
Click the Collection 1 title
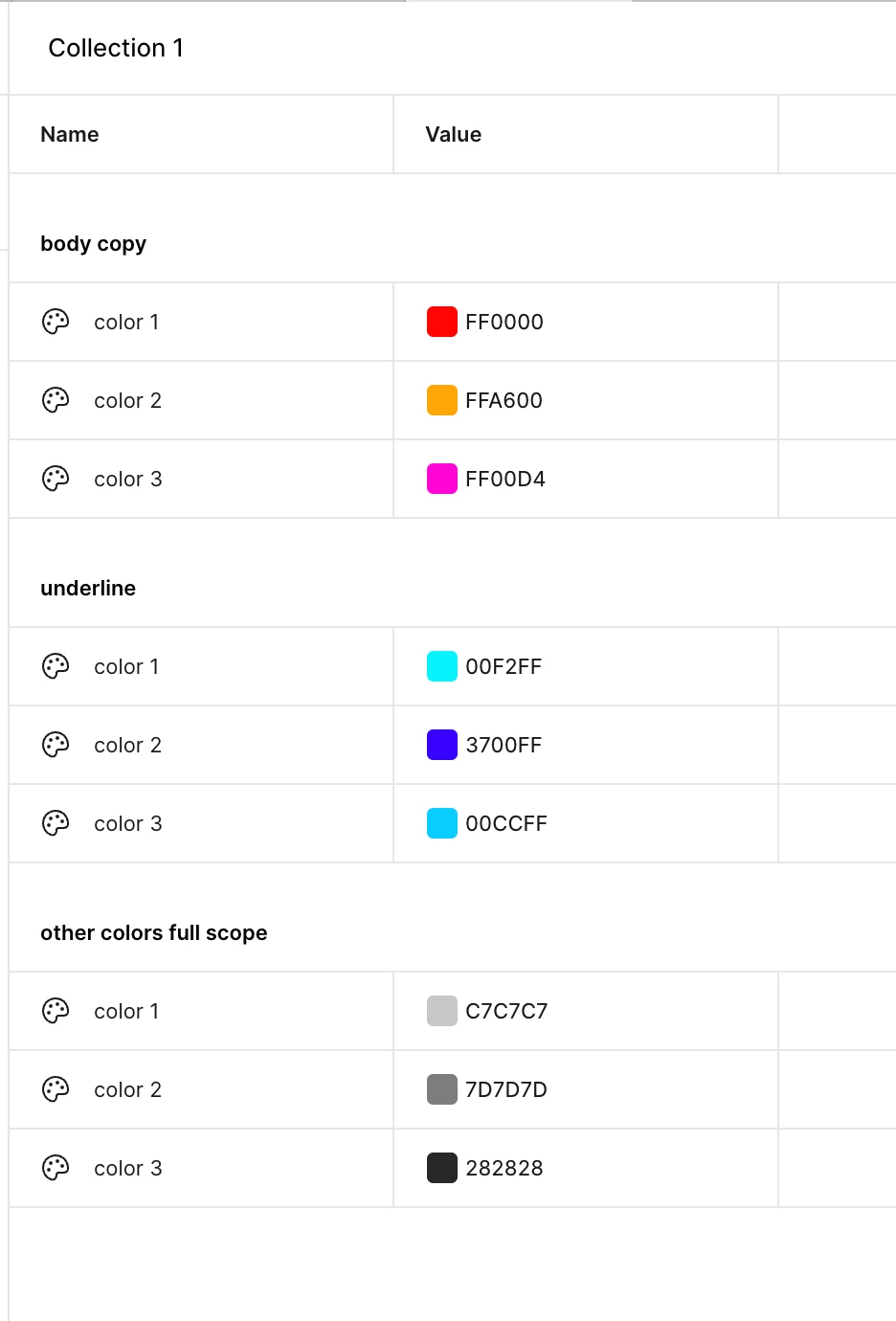point(116,48)
